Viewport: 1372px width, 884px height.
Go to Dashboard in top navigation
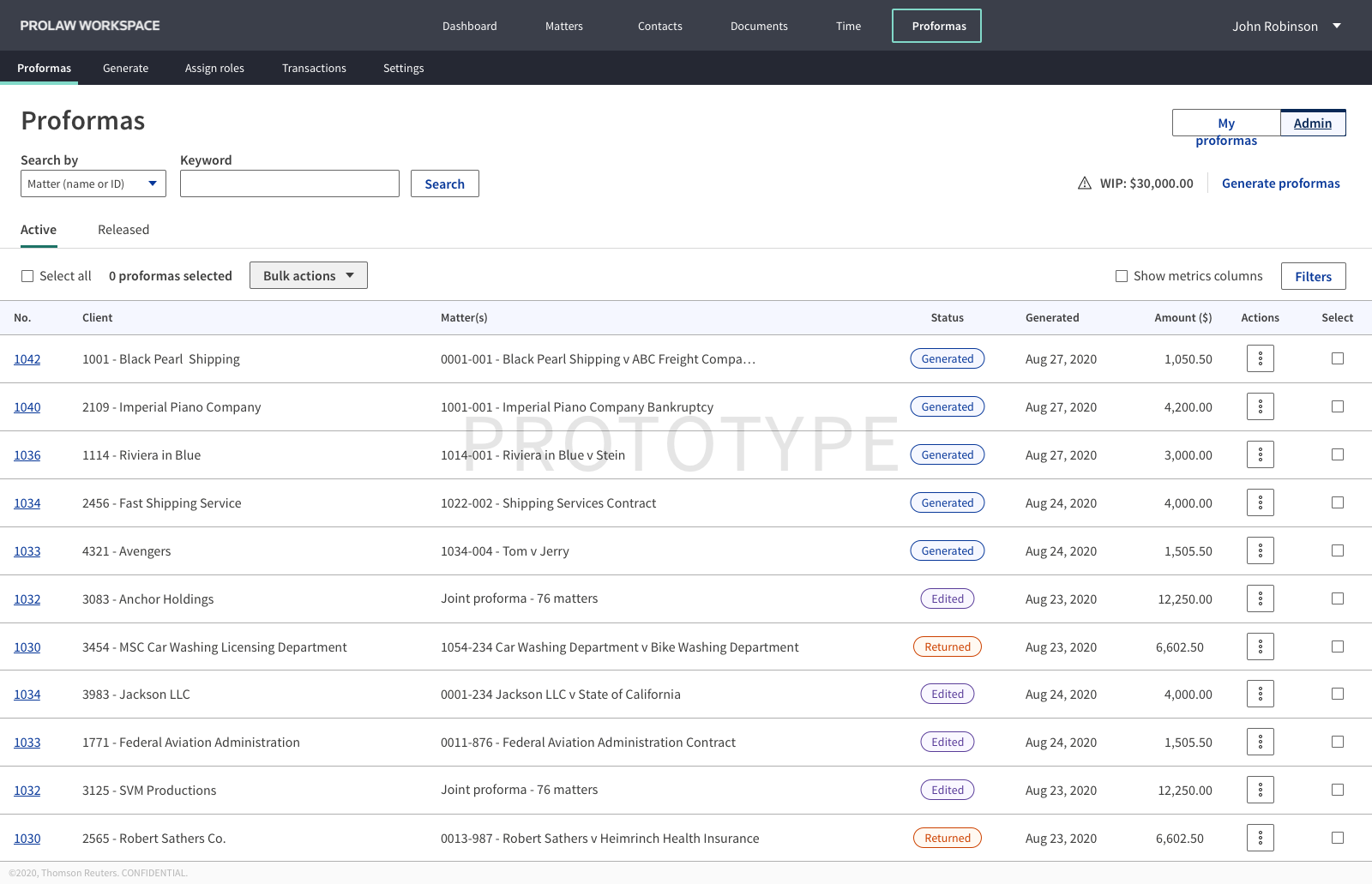[x=470, y=26]
